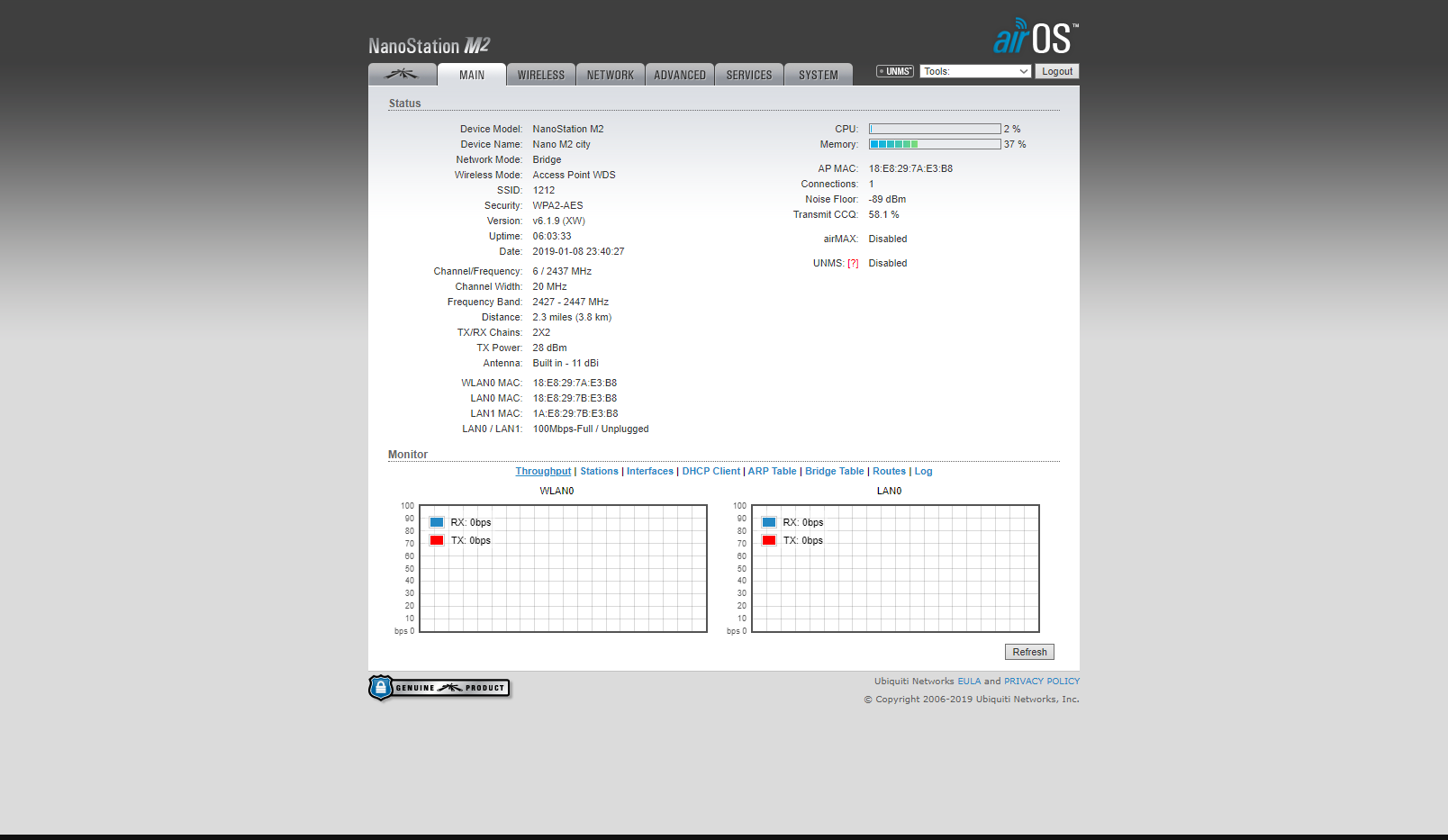The height and width of the screenshot is (840, 1448).
Task: Open the PRIVACY POLICY link
Action: coord(1042,682)
